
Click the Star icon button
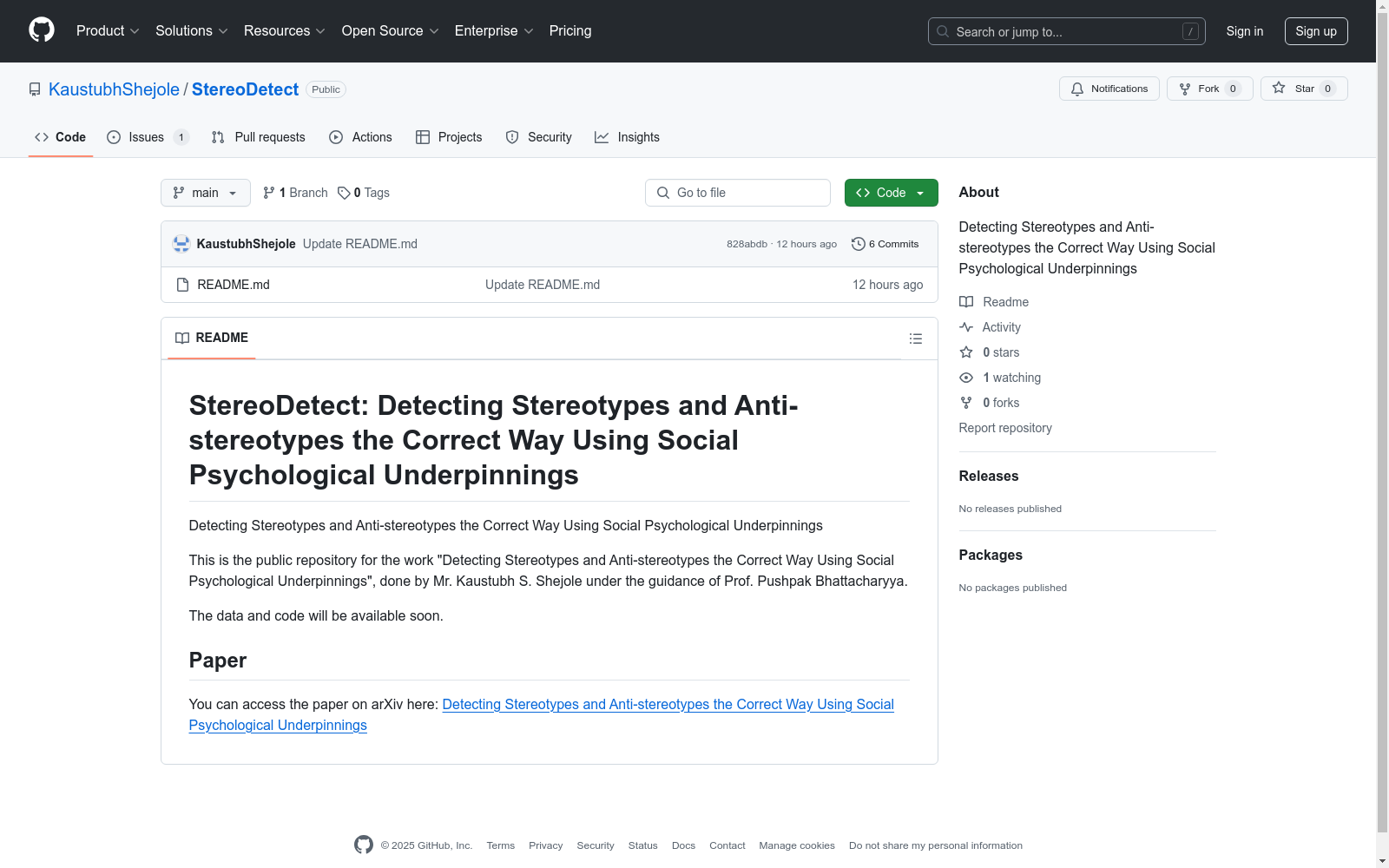tap(1279, 89)
